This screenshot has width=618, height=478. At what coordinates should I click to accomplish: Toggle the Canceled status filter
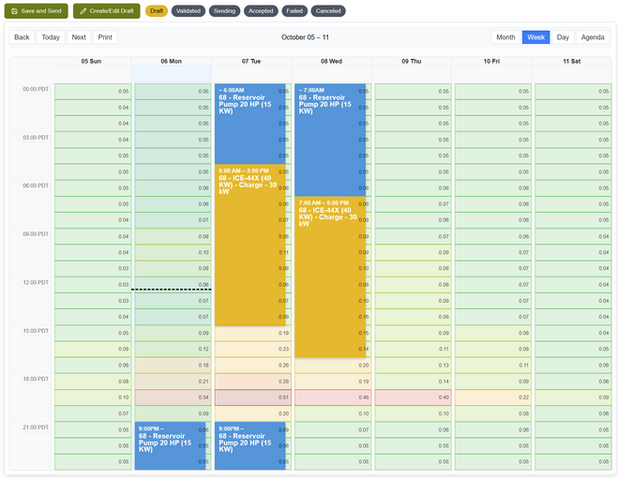(329, 11)
